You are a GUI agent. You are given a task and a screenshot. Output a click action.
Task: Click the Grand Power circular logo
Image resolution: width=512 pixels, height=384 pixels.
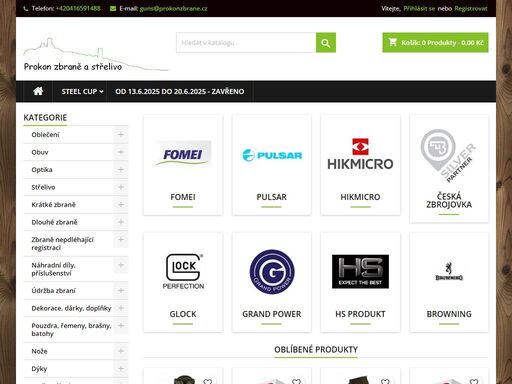click(x=272, y=272)
